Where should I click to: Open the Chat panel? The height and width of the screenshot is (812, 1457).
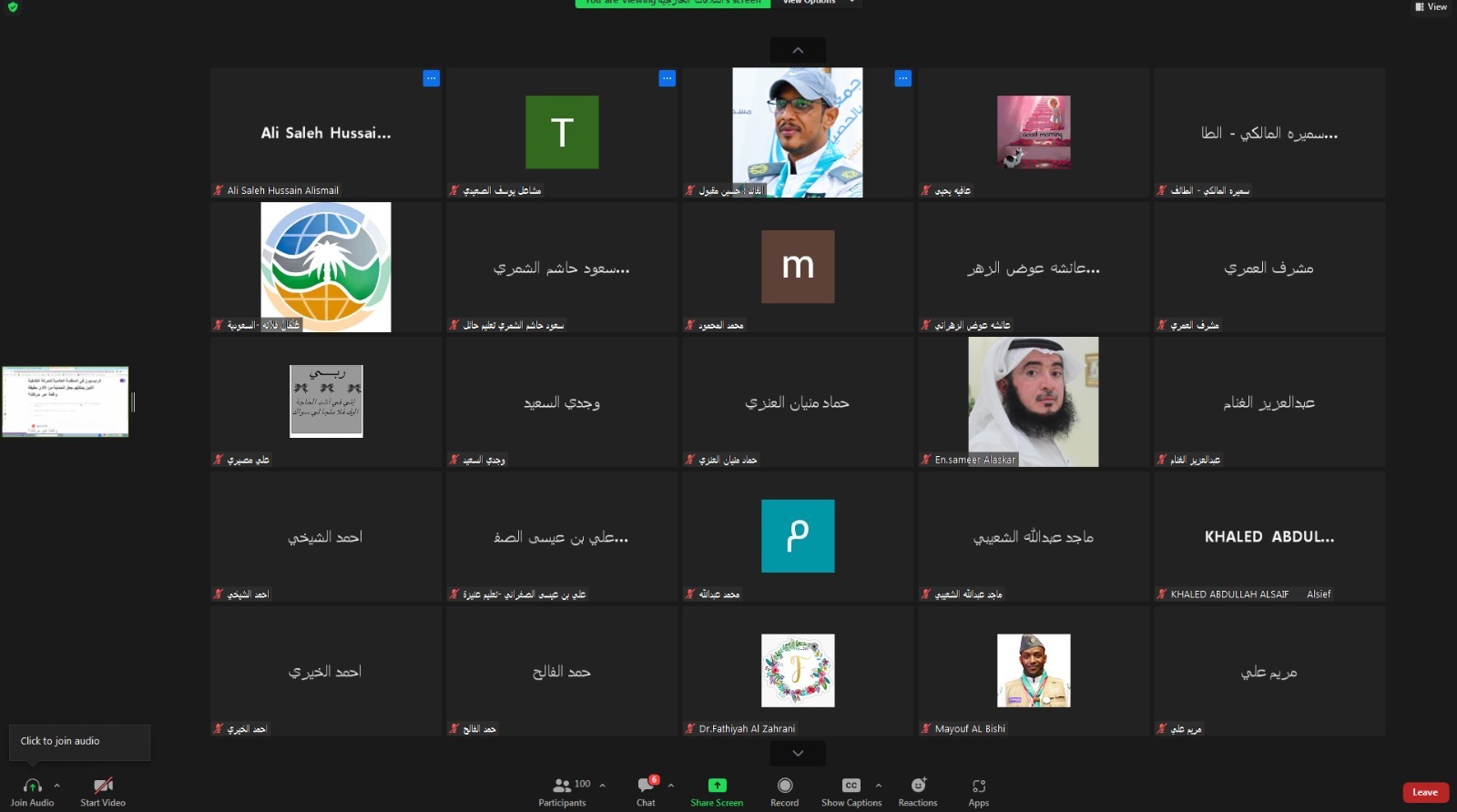pyautogui.click(x=647, y=786)
